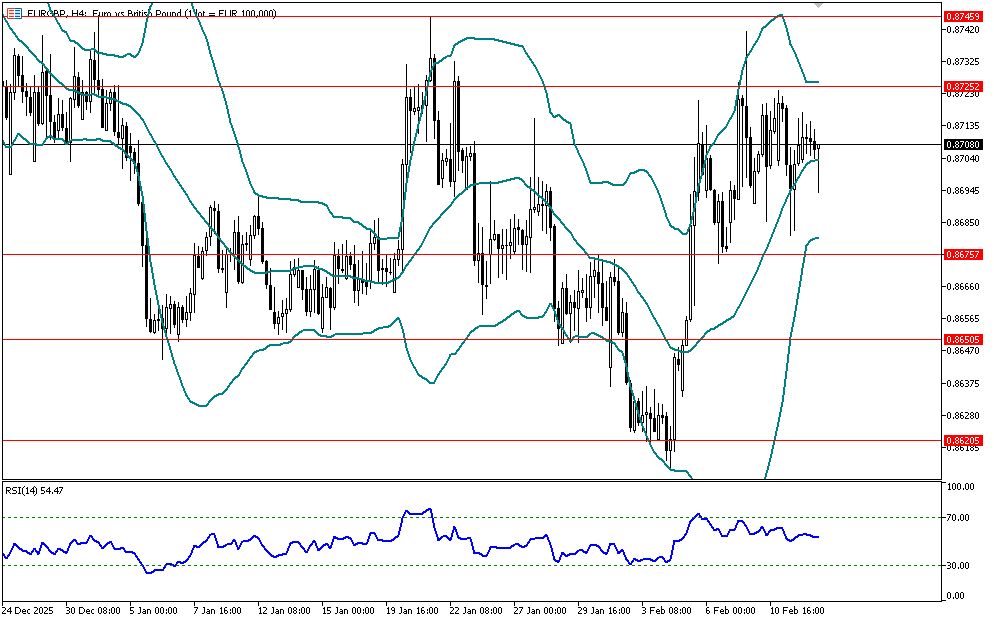Click the red 0.86505 price level label
This screenshot has height=622, width=994.
pyautogui.click(x=963, y=340)
